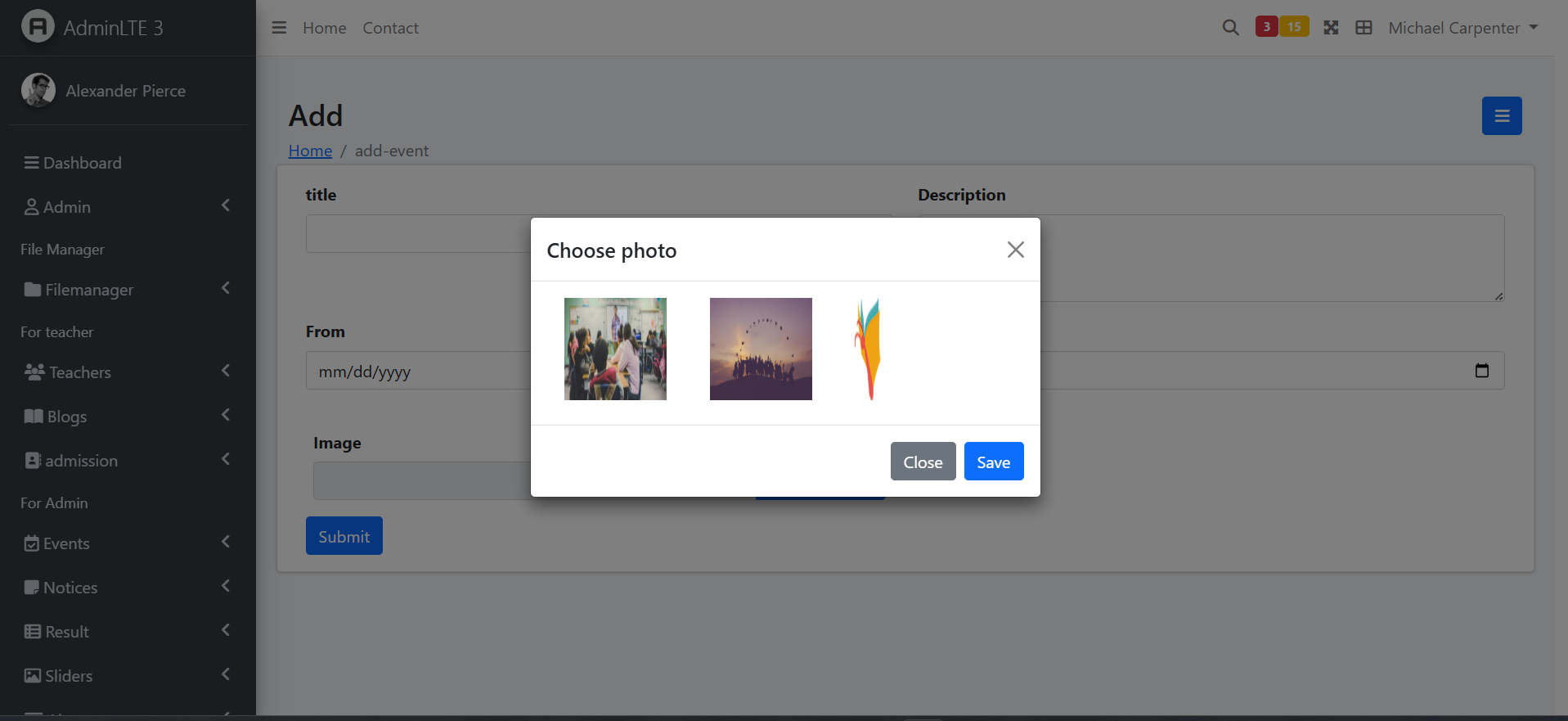Viewport: 1568px width, 721px height.
Task: Expand the Notices menu chevron
Action: pyautogui.click(x=226, y=586)
